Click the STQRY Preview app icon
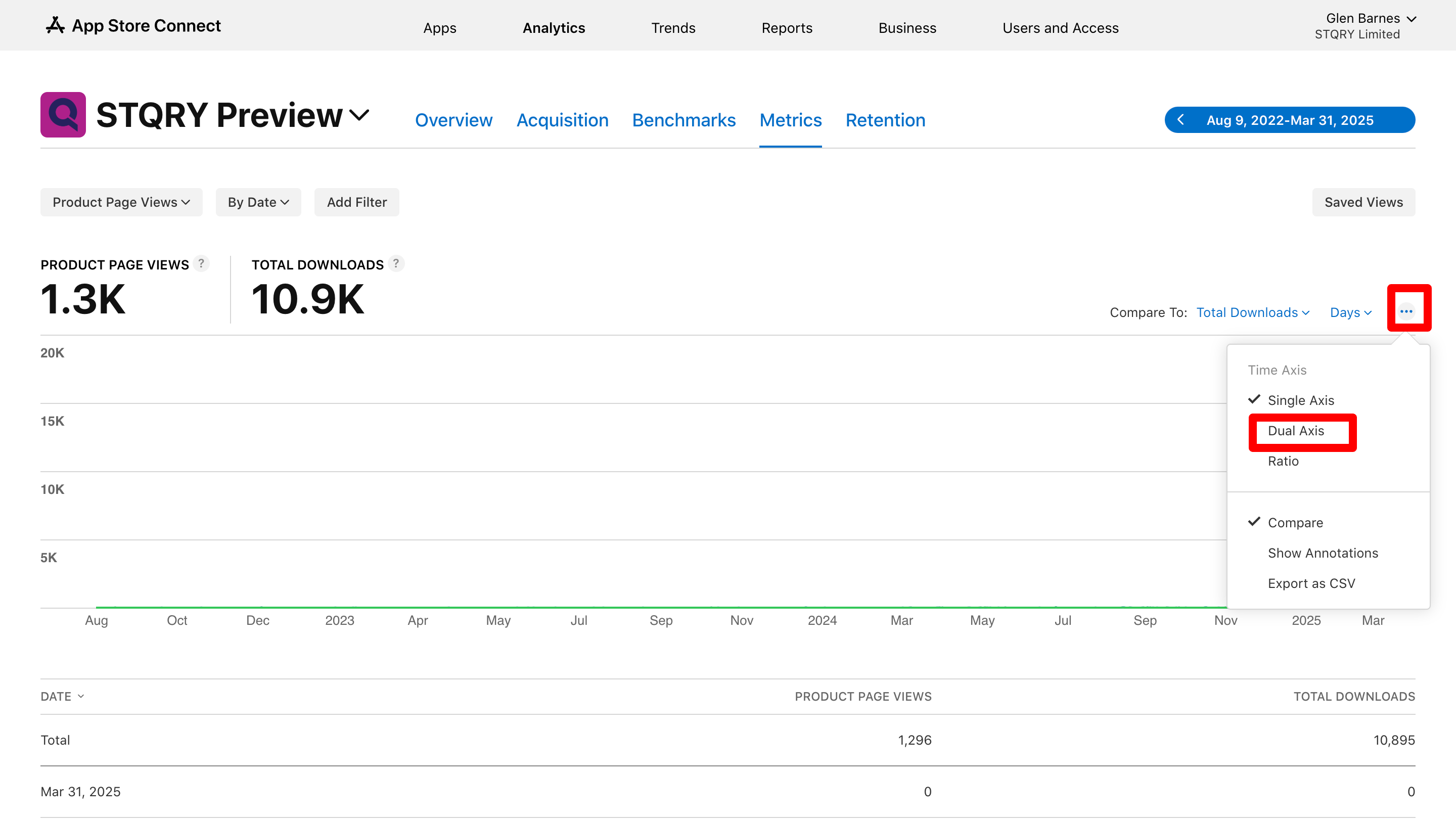Image resolution: width=1456 pixels, height=821 pixels. click(x=63, y=115)
